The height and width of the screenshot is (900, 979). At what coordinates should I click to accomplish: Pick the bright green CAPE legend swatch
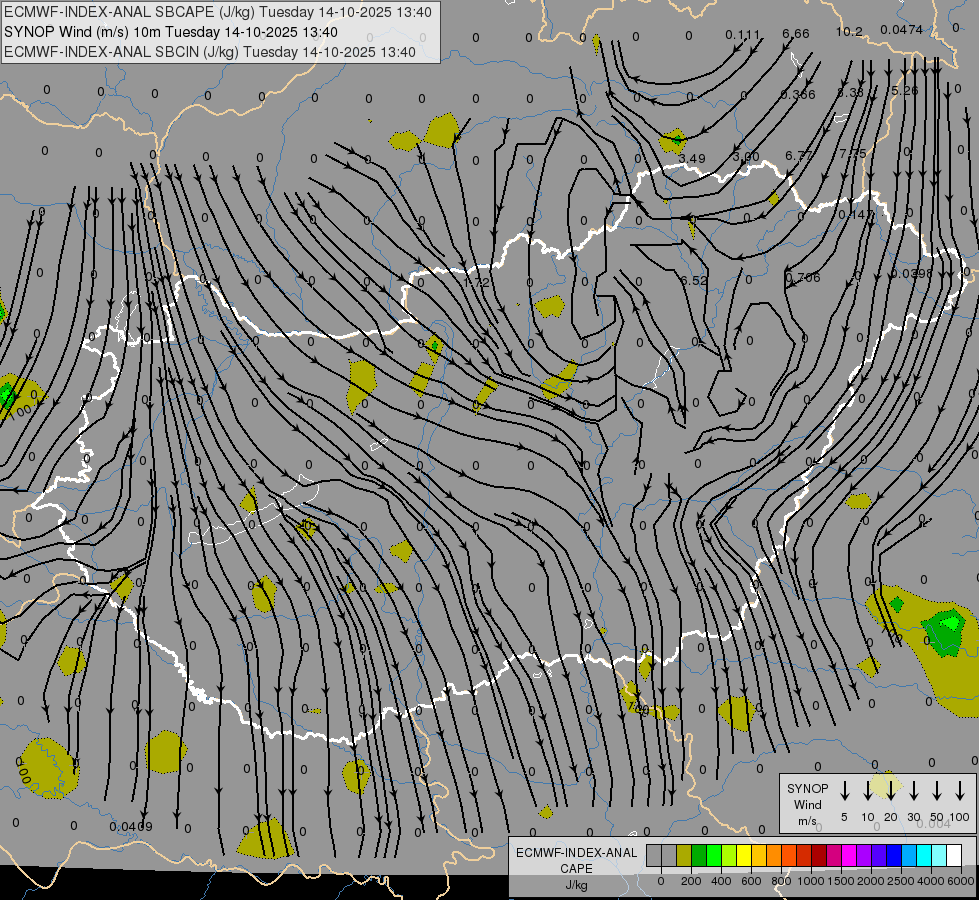[714, 856]
